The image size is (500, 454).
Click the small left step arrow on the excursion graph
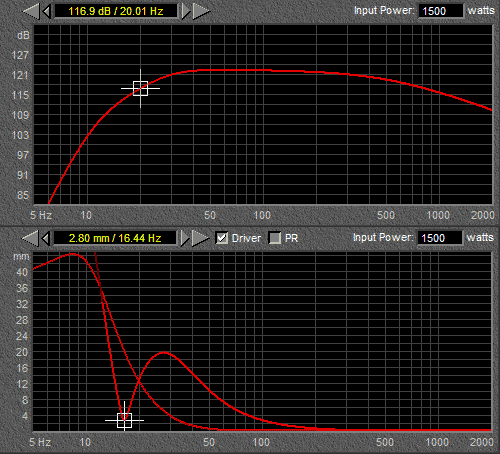46,238
